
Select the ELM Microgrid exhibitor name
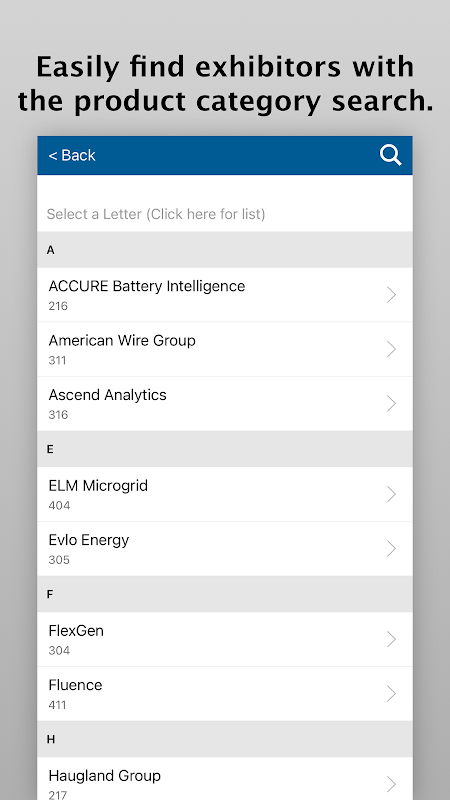click(98, 485)
